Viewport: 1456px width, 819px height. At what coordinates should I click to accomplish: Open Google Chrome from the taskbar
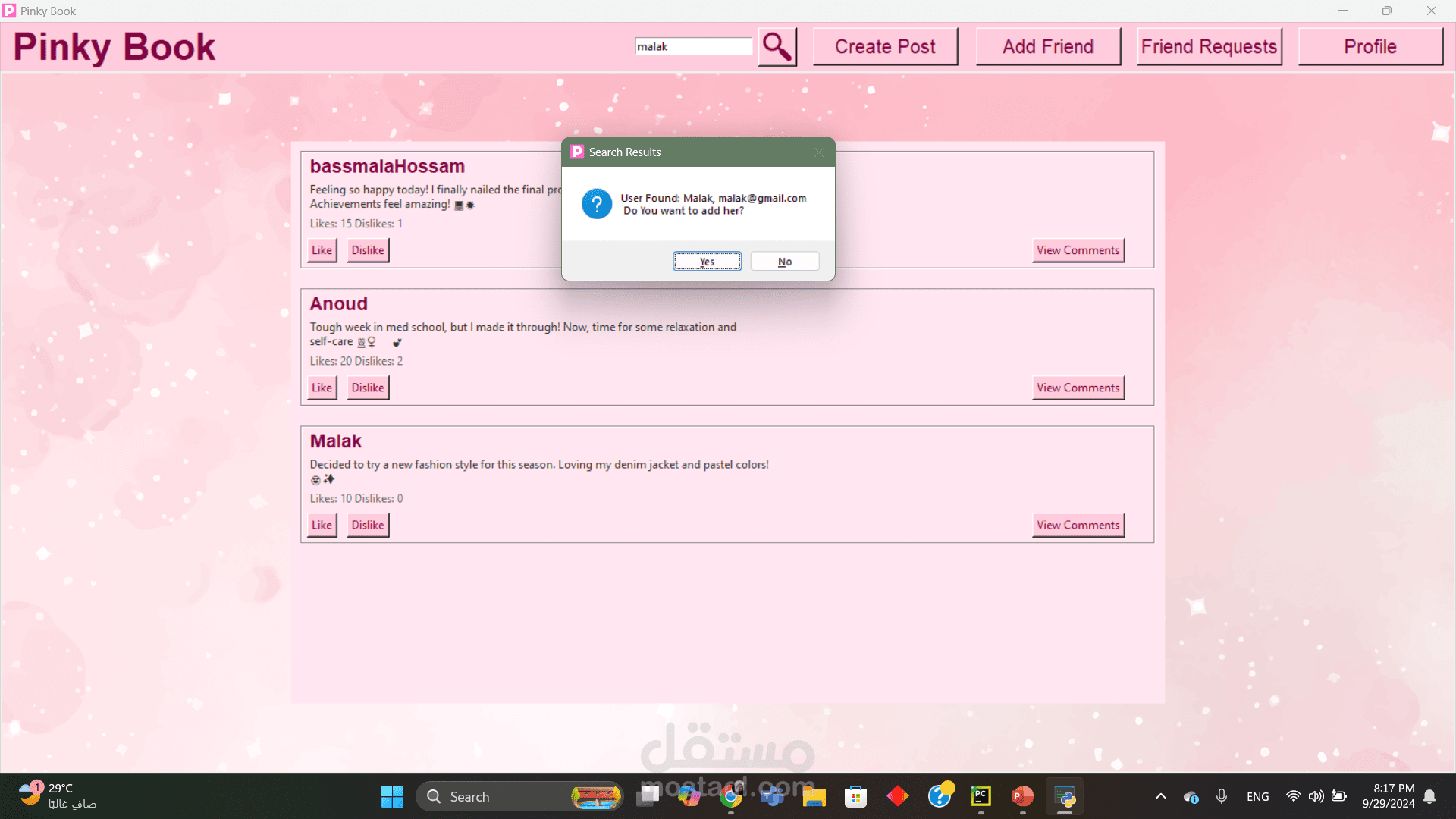click(731, 796)
